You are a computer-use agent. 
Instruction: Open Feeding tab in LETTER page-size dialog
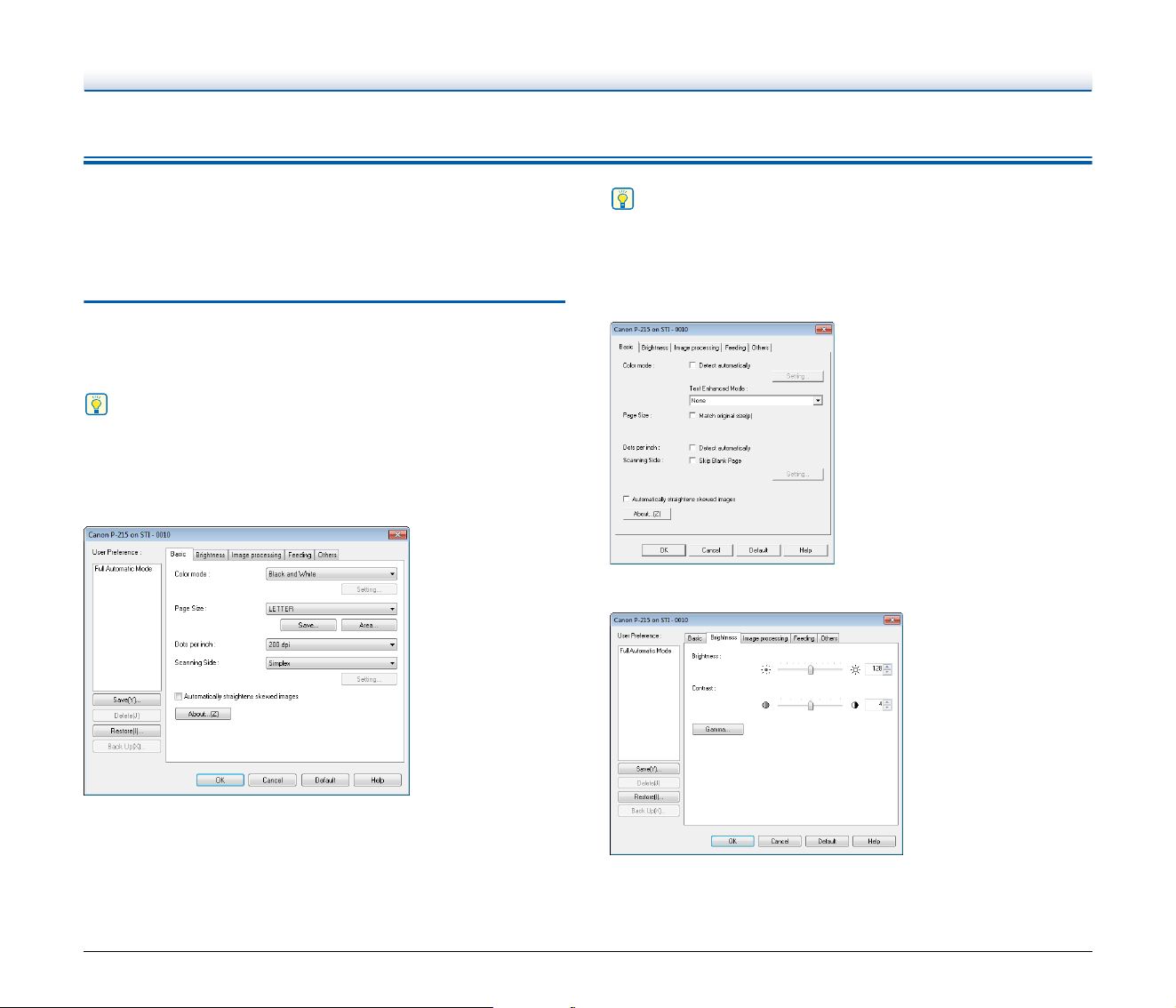pyautogui.click(x=300, y=555)
